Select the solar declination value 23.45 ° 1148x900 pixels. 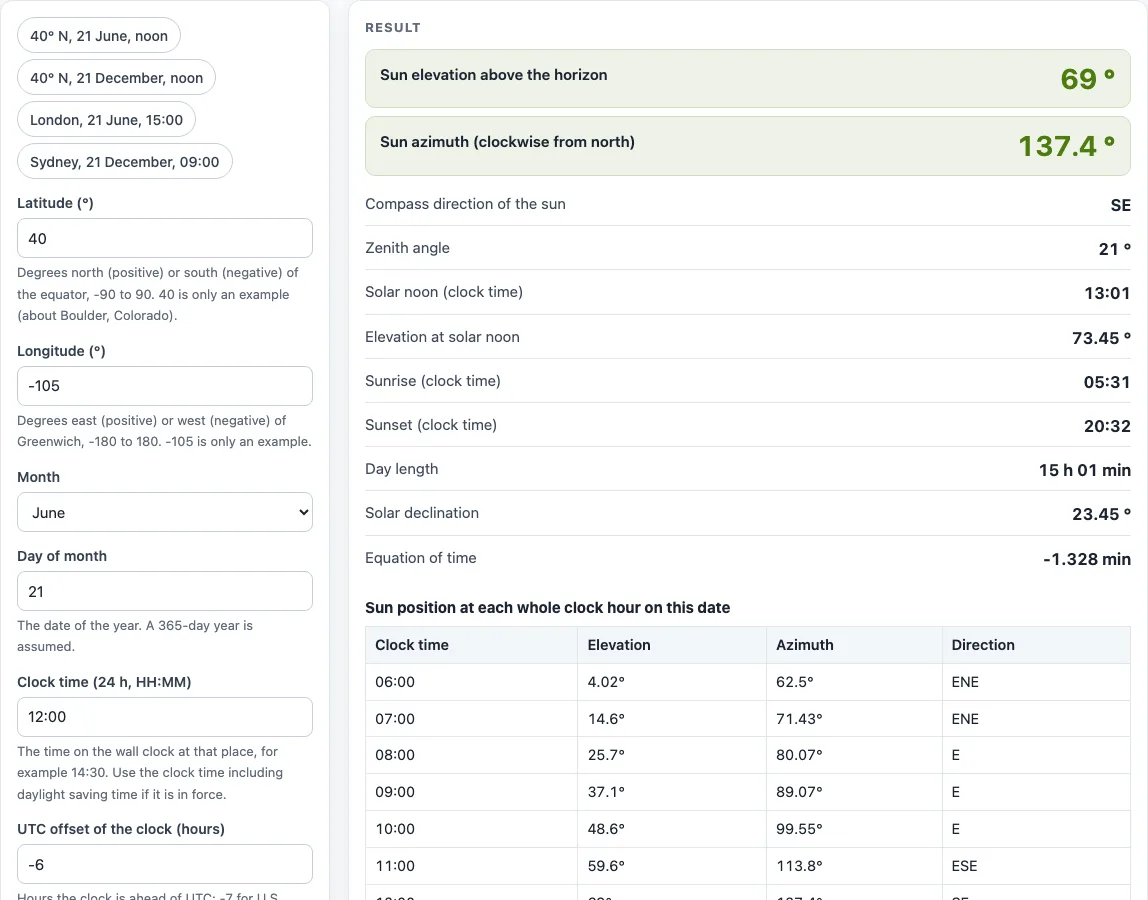click(x=1101, y=514)
